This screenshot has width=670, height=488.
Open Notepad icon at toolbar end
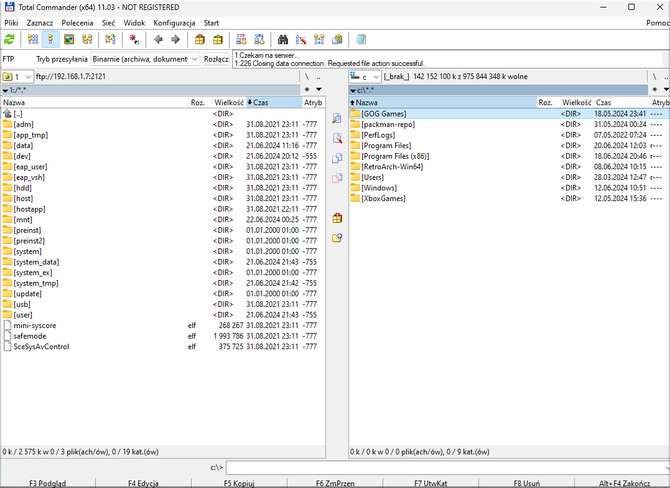(x=361, y=40)
